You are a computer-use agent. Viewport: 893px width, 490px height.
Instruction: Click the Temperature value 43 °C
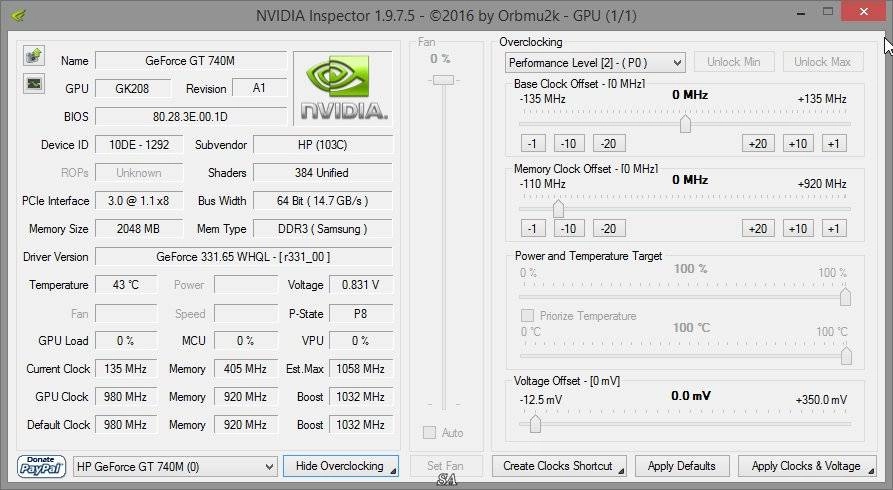[126, 284]
